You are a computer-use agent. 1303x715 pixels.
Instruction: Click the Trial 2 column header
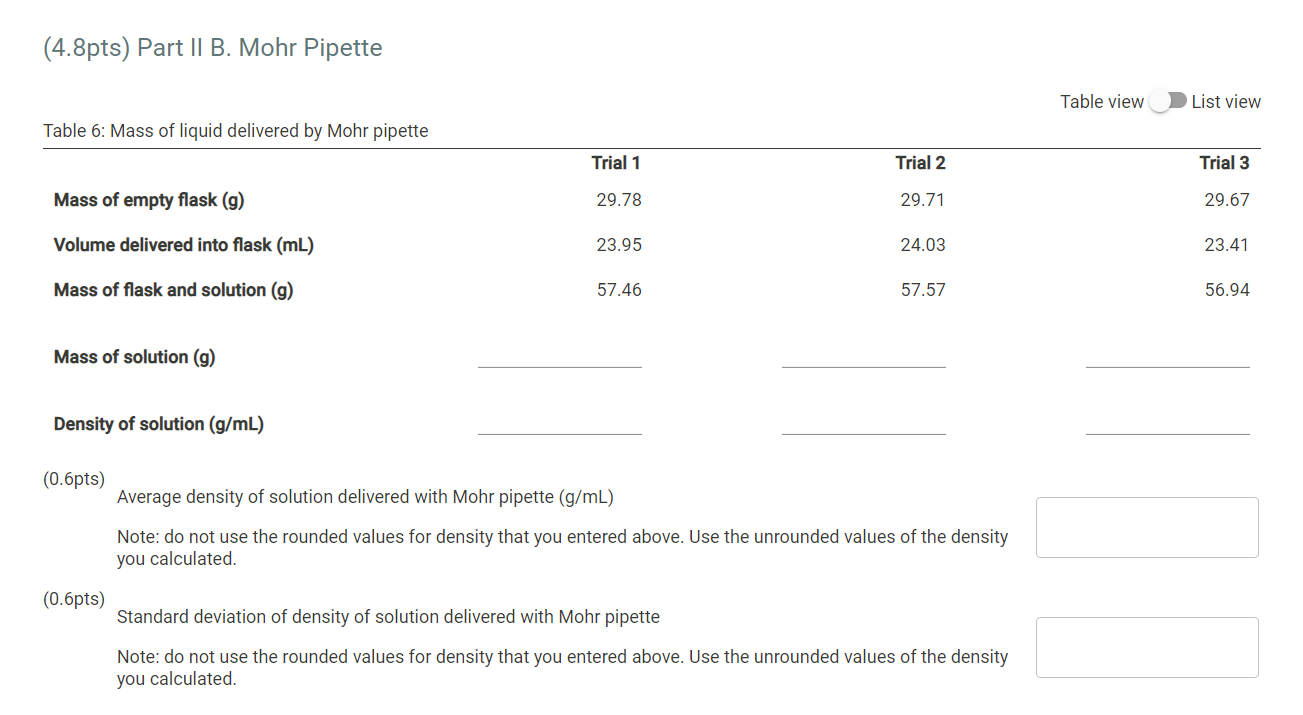point(920,162)
